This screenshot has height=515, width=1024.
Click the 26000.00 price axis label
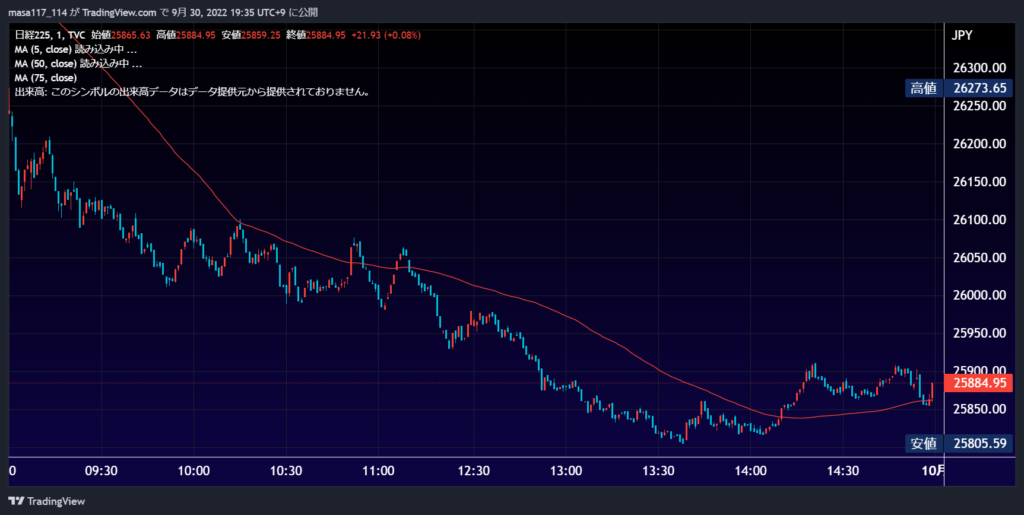980,295
